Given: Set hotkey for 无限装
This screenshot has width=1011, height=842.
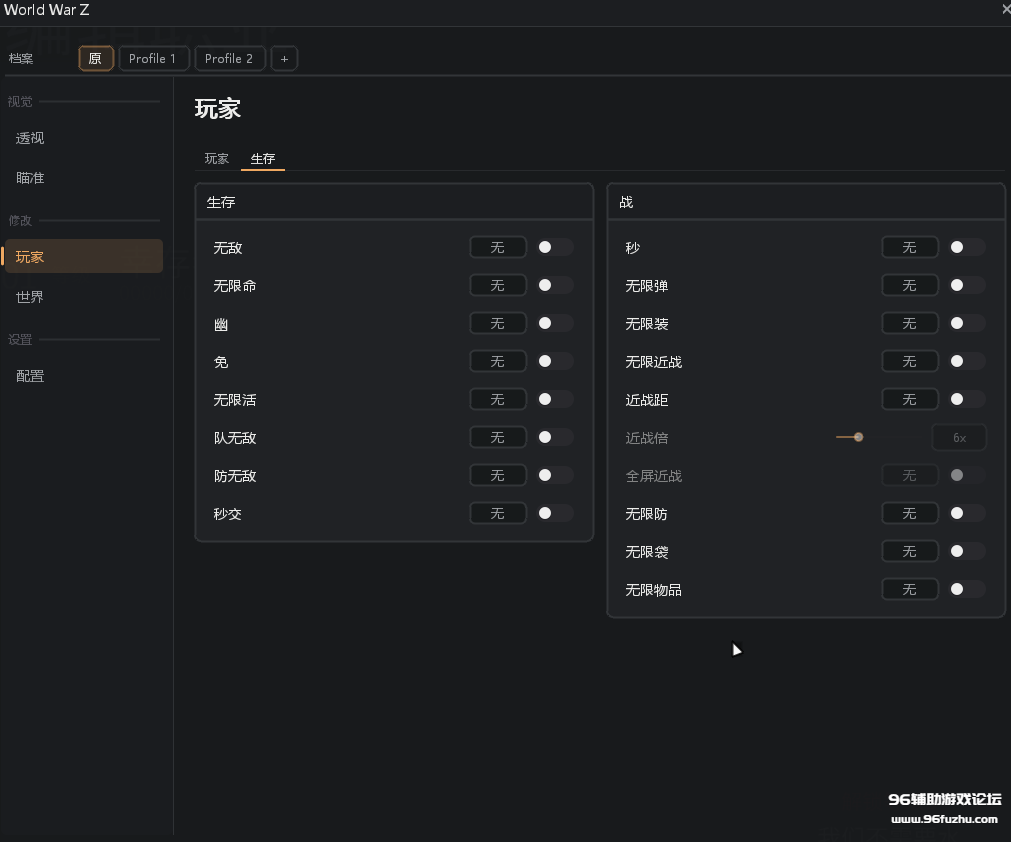Looking at the screenshot, I should click(910, 323).
